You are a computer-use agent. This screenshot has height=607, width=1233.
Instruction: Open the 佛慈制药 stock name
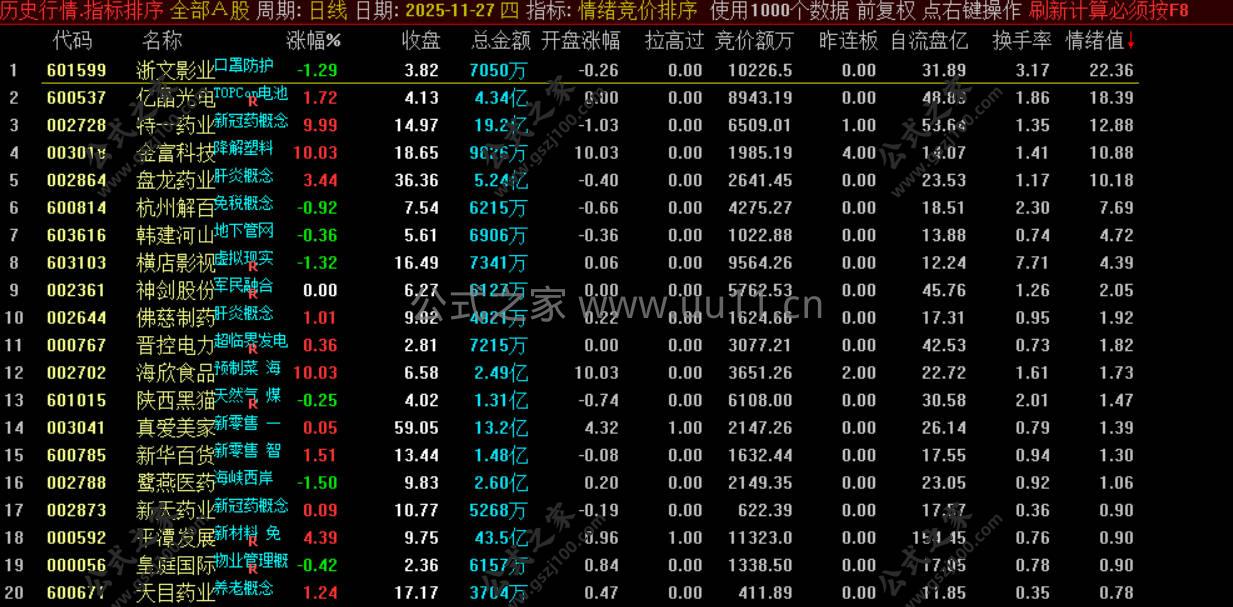tap(175, 319)
